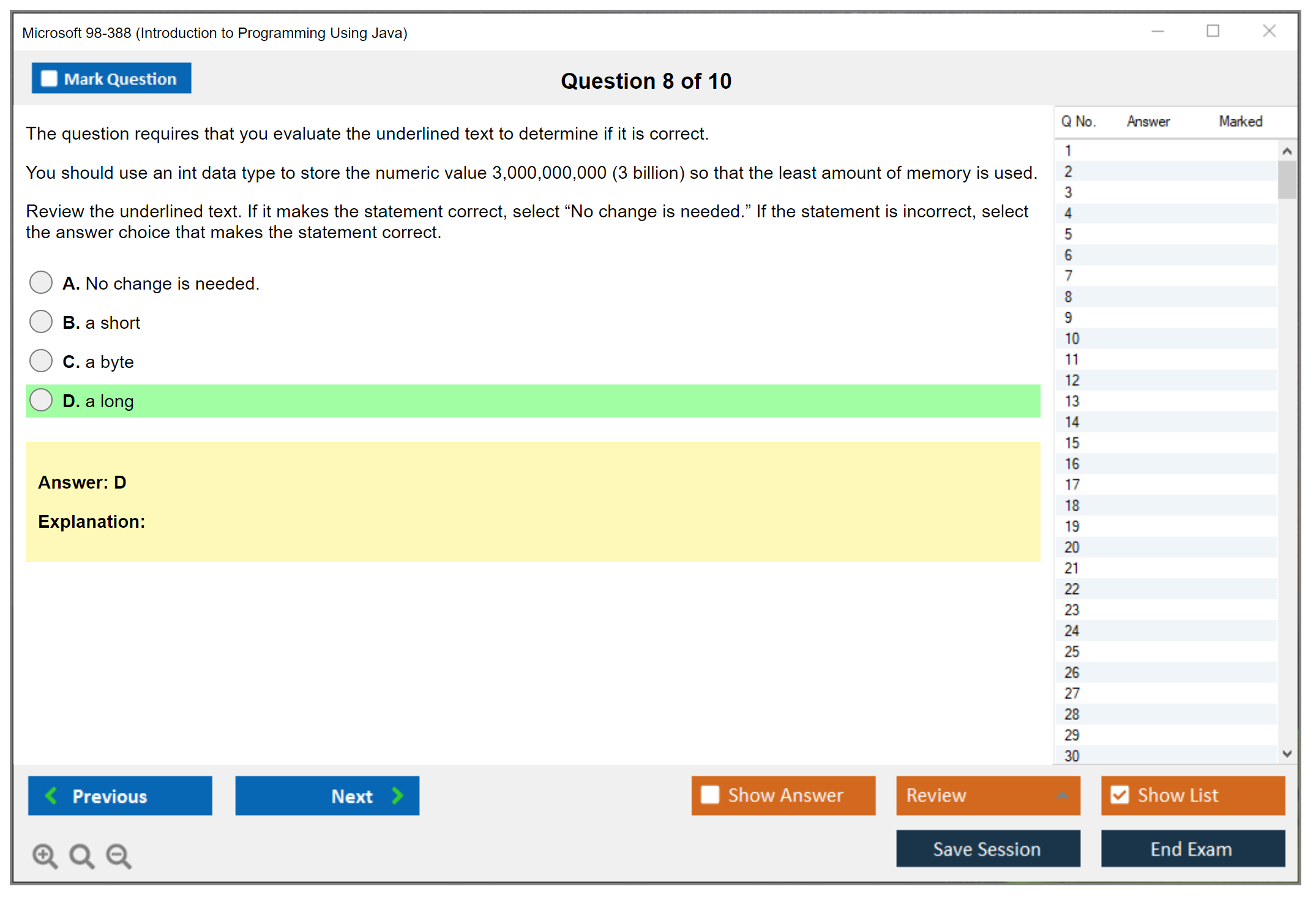Toggle the Mark Question checkbox
Image resolution: width=1316 pixels, height=900 pixels.
49,78
